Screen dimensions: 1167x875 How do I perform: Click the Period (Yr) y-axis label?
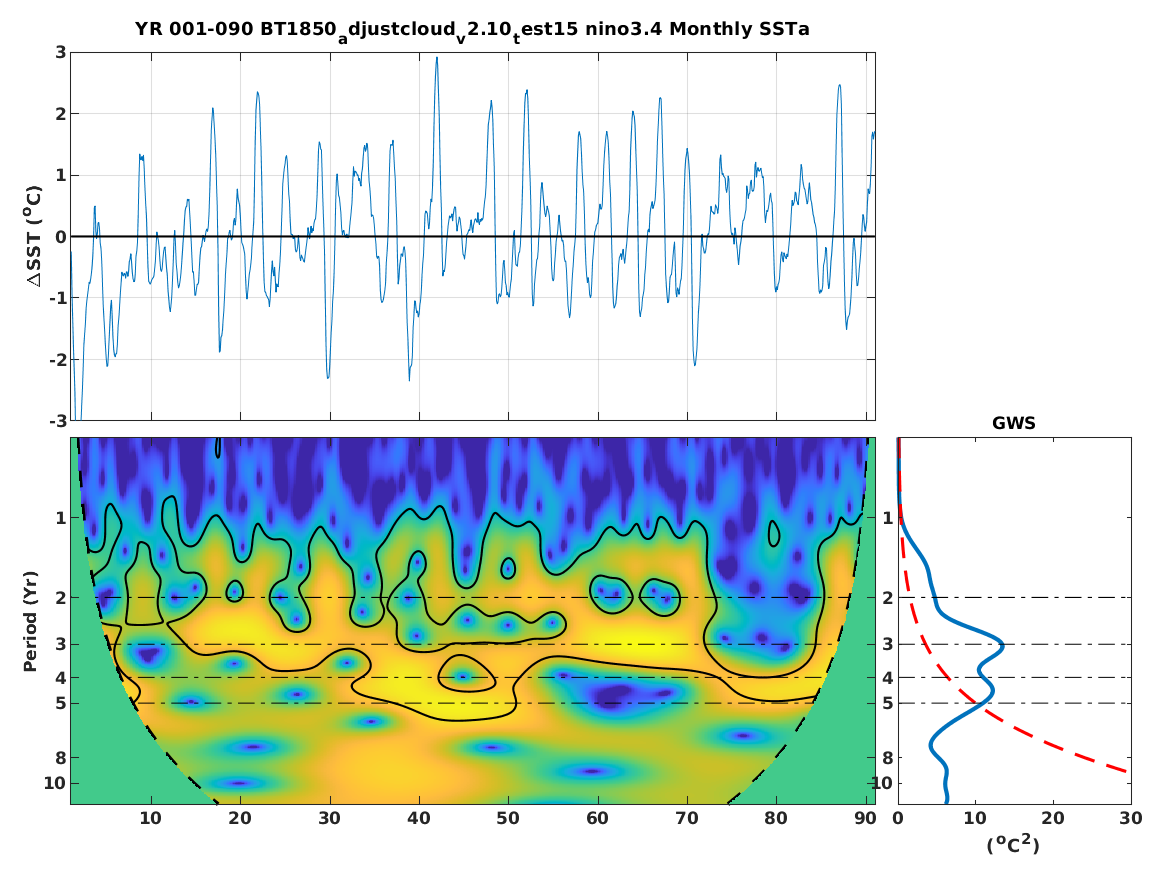point(30,621)
